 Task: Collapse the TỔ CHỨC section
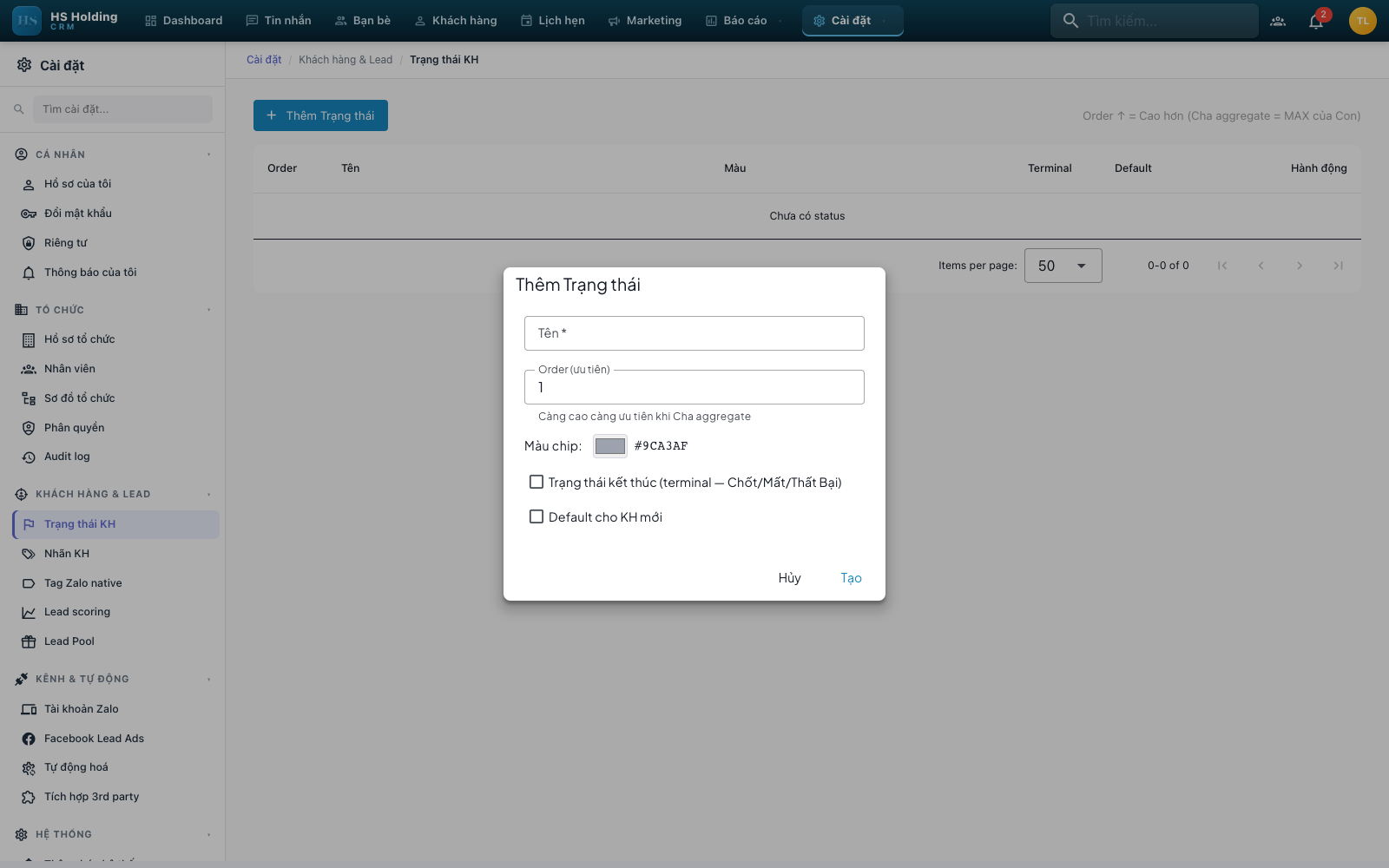pyautogui.click(x=209, y=310)
